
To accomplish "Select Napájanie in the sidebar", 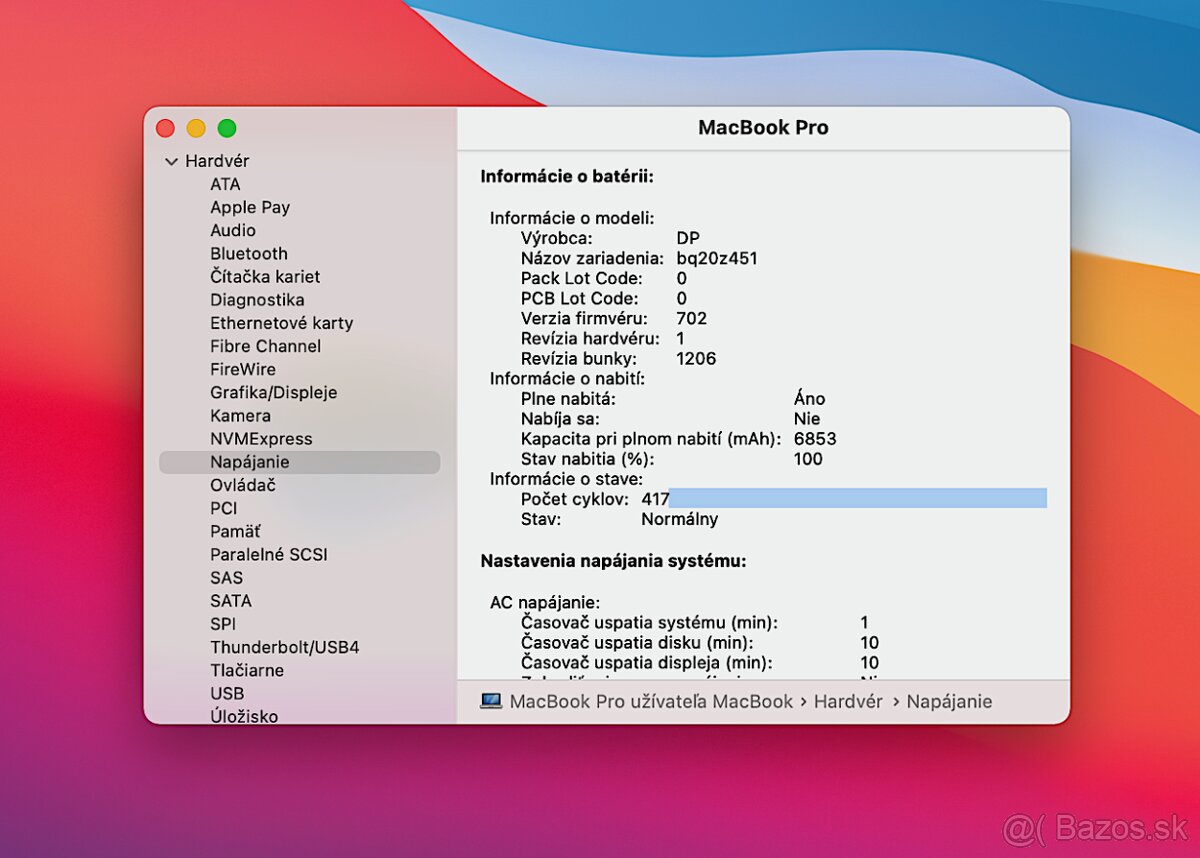I will point(251,461).
